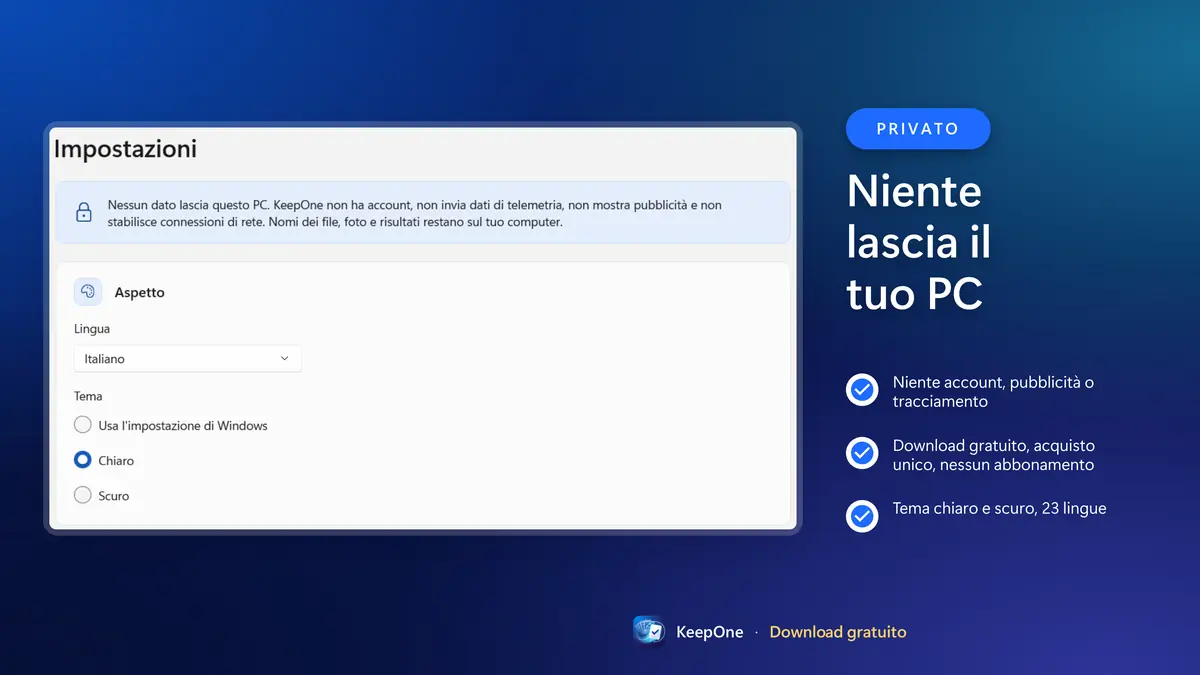Click the "Nessun dato lascia questo PC" notice text
1200x675 pixels.
tap(415, 213)
